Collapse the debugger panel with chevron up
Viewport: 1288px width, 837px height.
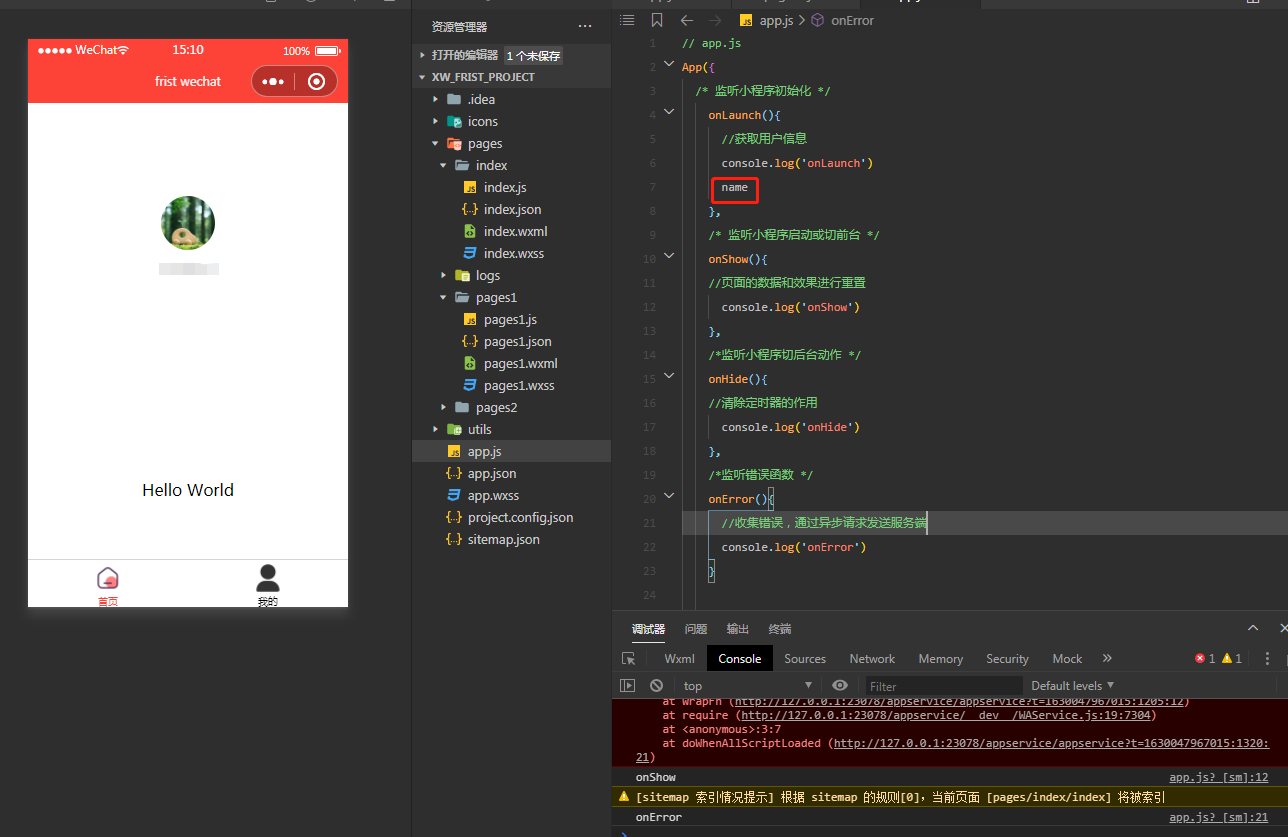tap(1253, 628)
